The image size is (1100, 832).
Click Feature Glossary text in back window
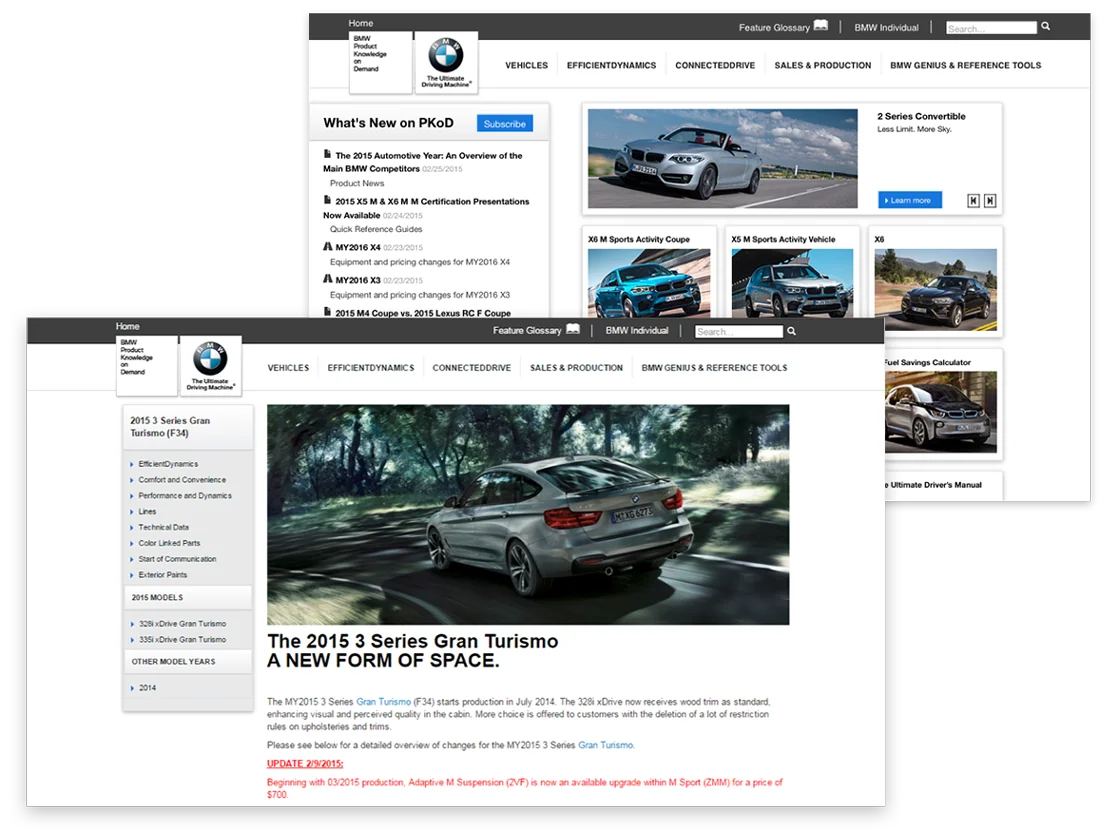[x=774, y=27]
